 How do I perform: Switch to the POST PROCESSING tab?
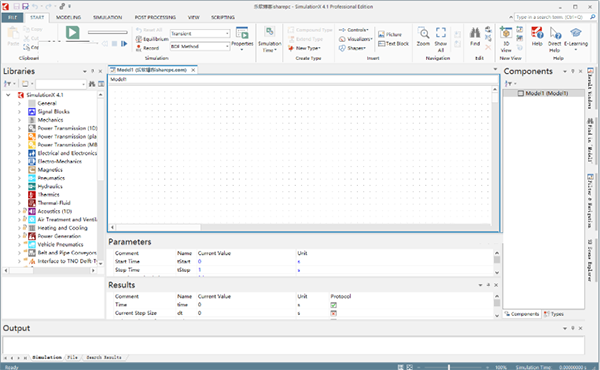155,17
